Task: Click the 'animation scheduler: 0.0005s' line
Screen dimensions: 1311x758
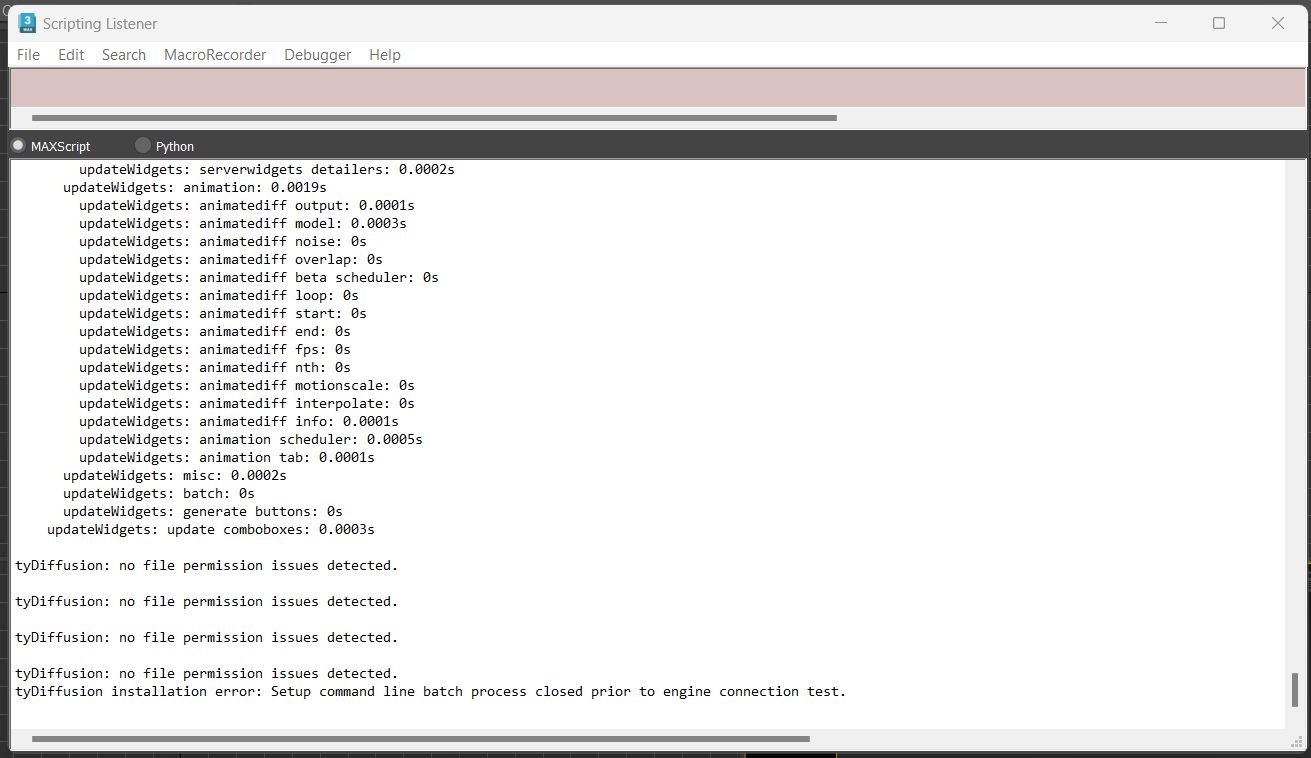Action: [251, 440]
